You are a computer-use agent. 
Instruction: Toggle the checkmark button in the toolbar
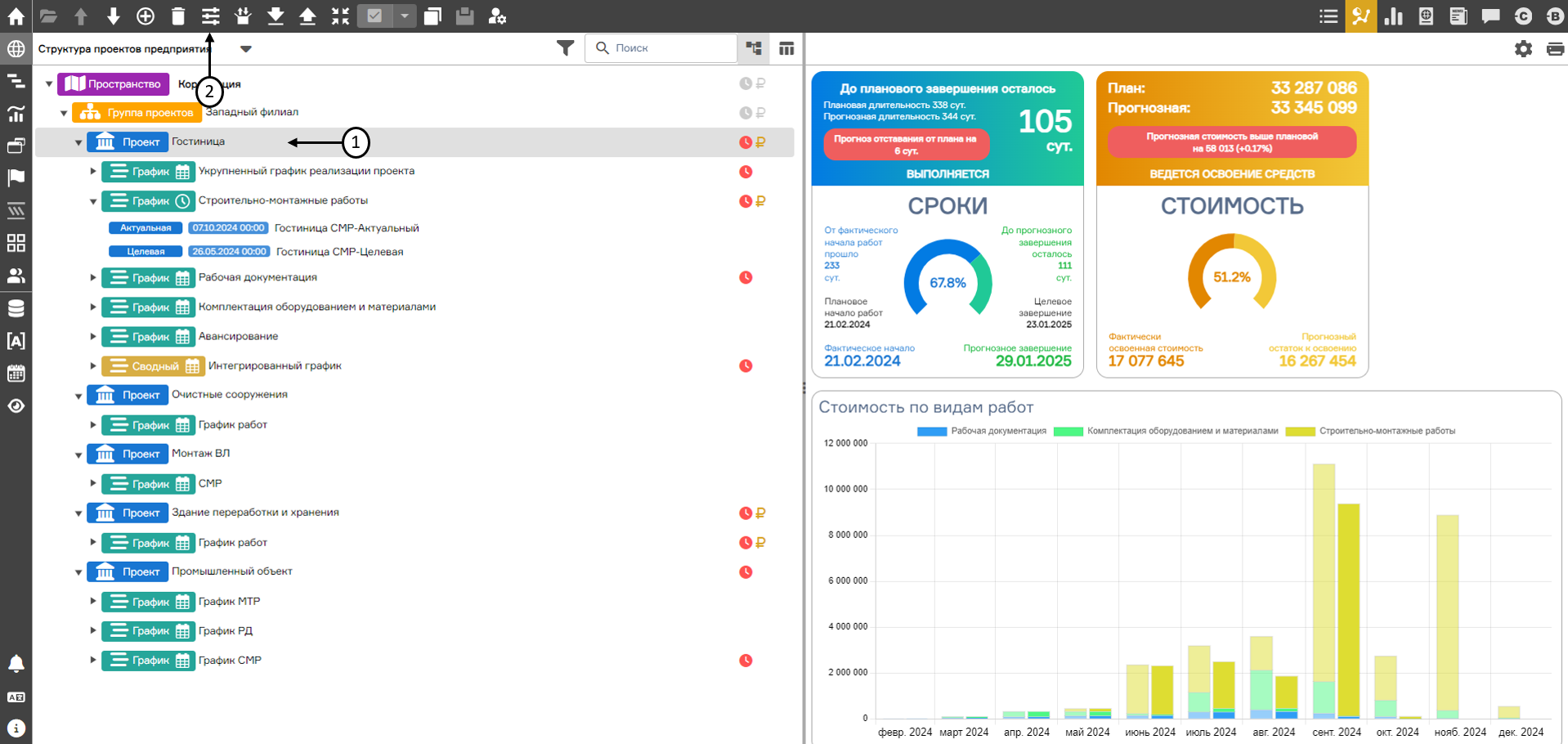click(374, 16)
